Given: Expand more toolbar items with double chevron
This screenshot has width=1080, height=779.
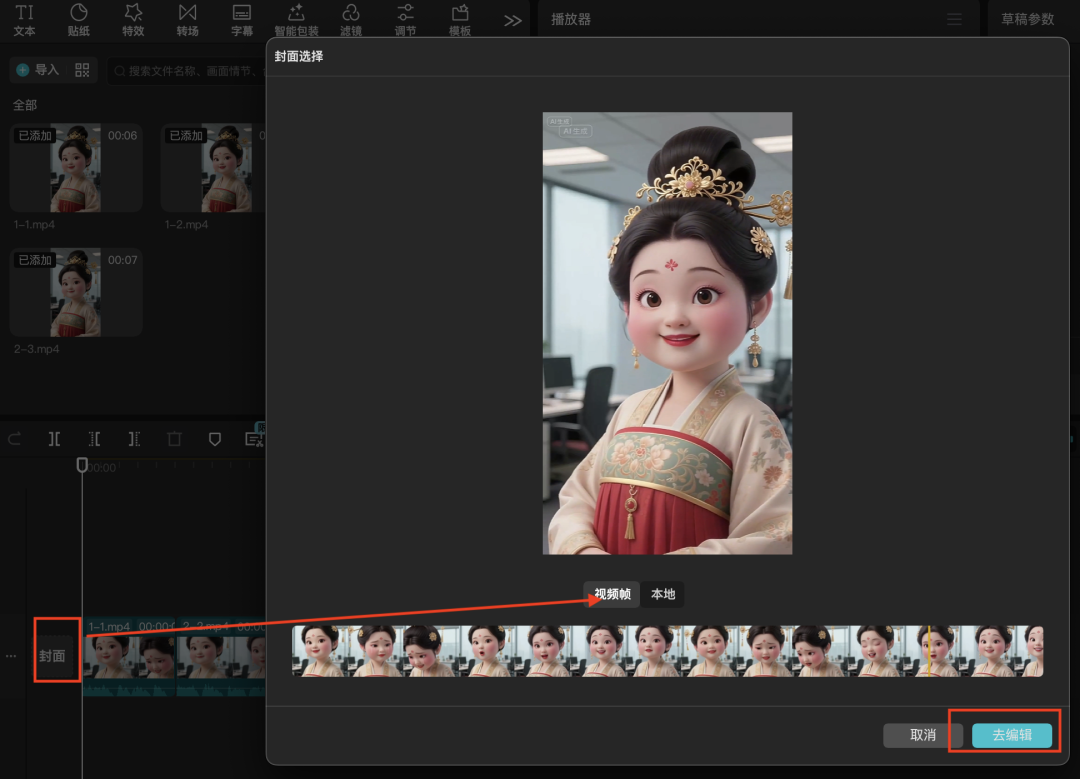Looking at the screenshot, I should 513,20.
